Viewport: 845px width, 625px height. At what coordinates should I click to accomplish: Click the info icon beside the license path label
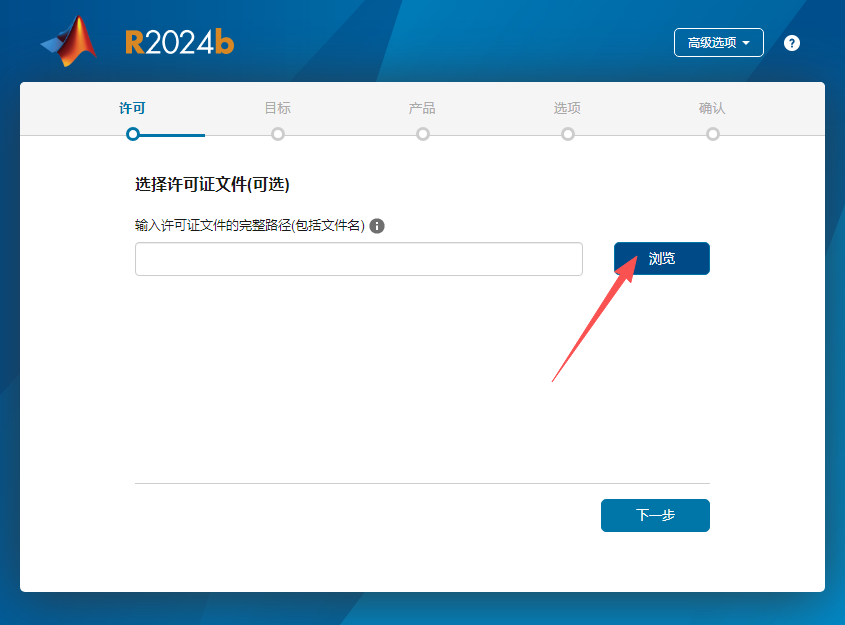(377, 226)
